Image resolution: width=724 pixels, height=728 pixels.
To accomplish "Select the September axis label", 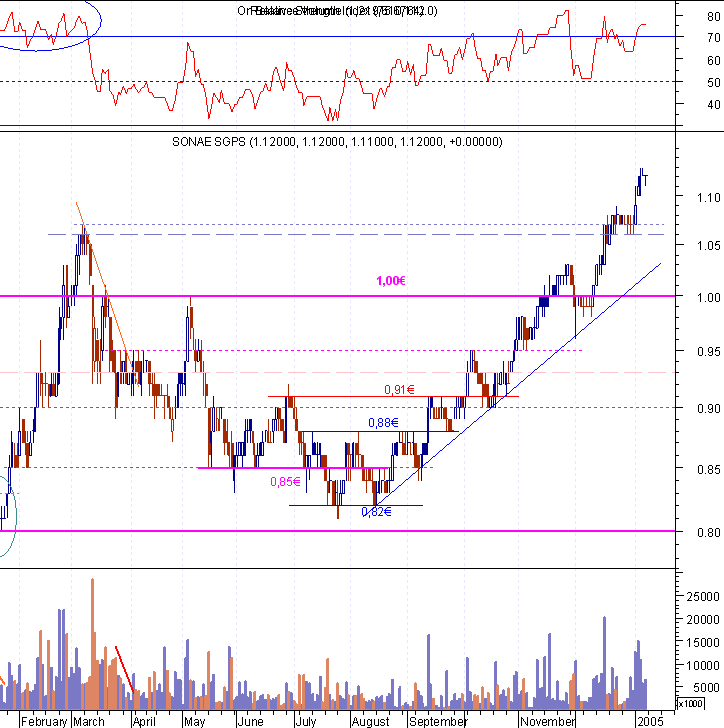I will (438, 722).
